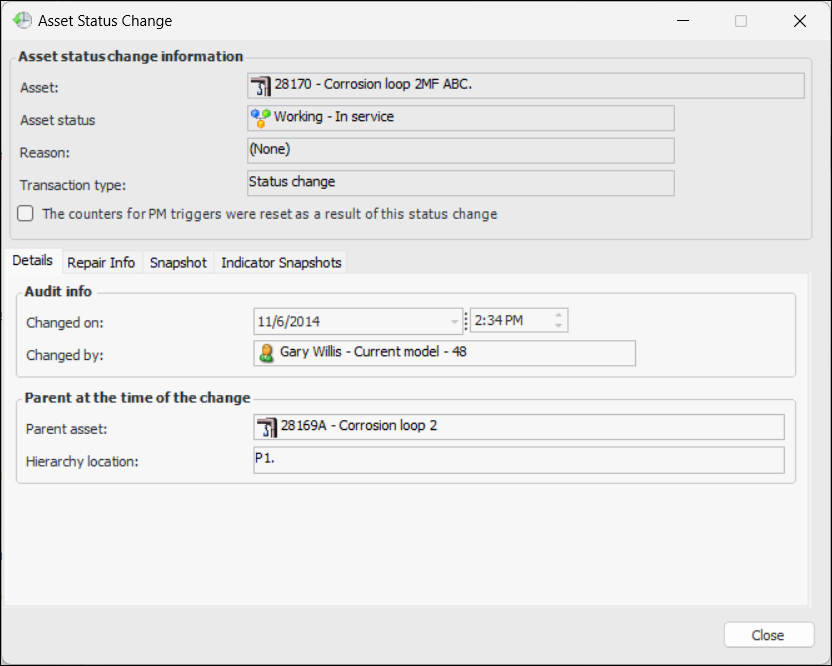
Task: Click the asset icon beside 28170 Corrosion loop
Action: 262,86
